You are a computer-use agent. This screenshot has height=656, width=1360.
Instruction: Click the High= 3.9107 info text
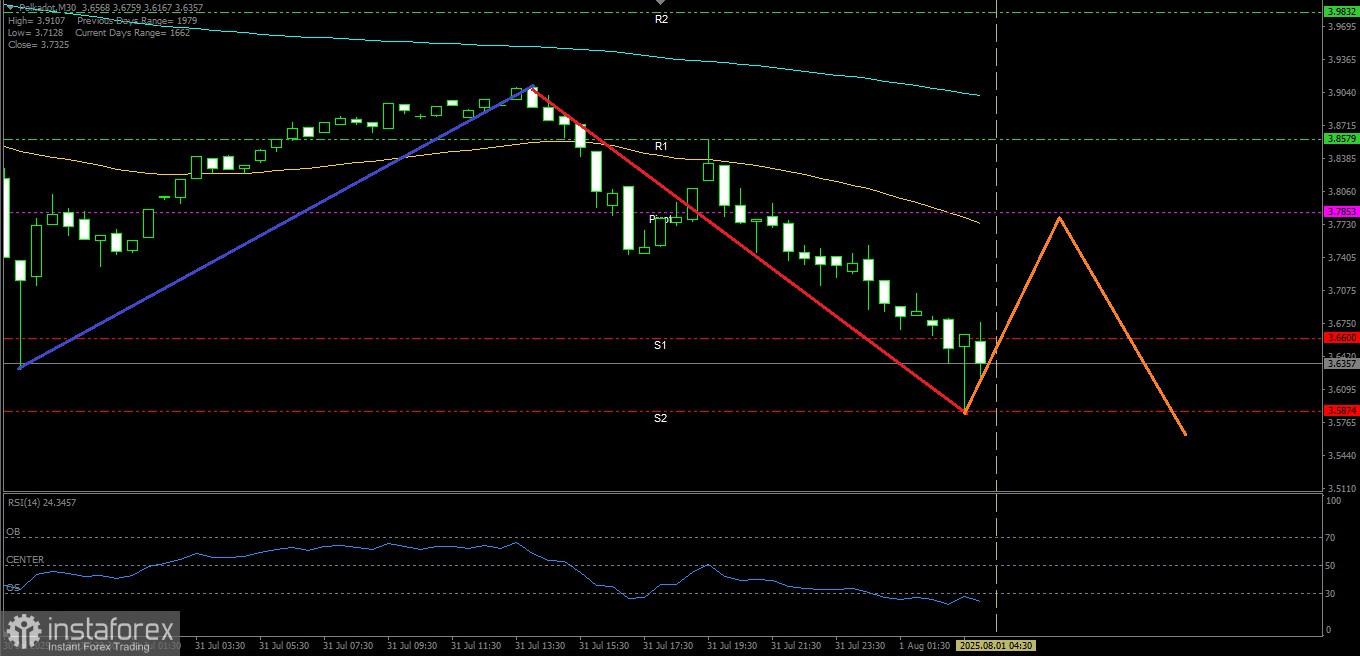pyautogui.click(x=37, y=20)
